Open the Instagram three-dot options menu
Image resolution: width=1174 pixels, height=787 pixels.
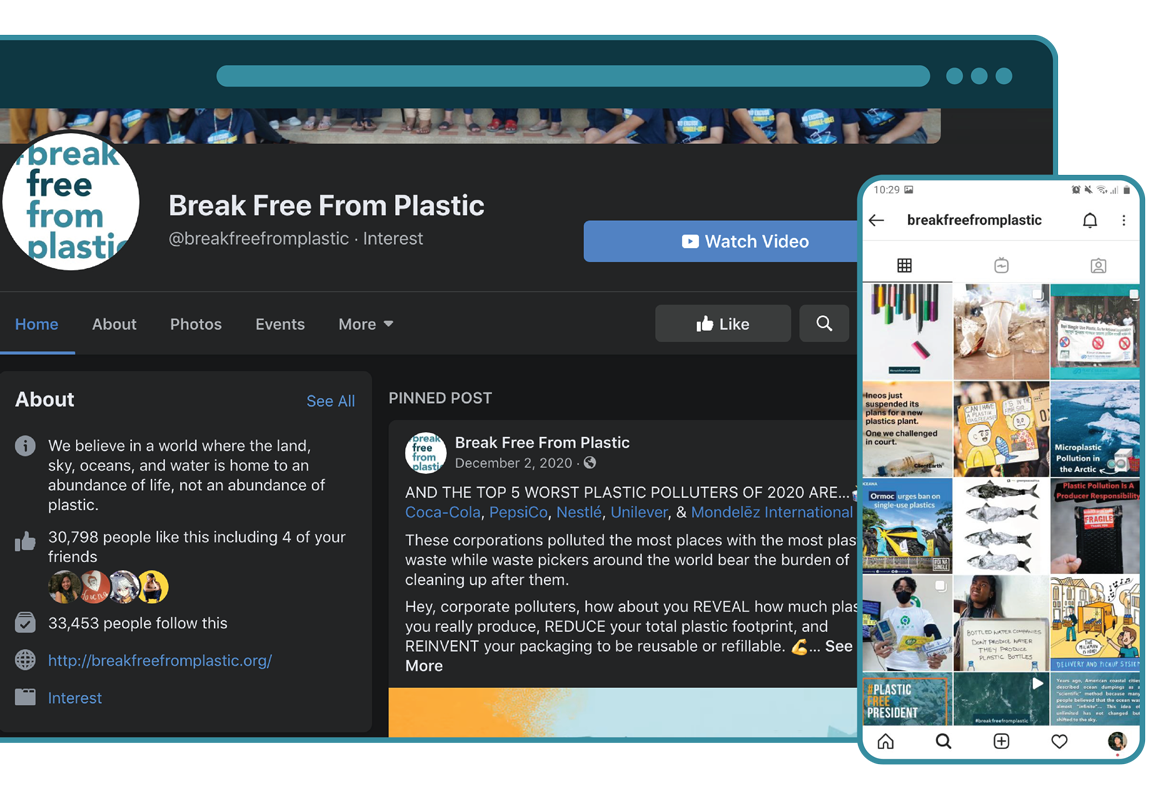pos(1123,220)
